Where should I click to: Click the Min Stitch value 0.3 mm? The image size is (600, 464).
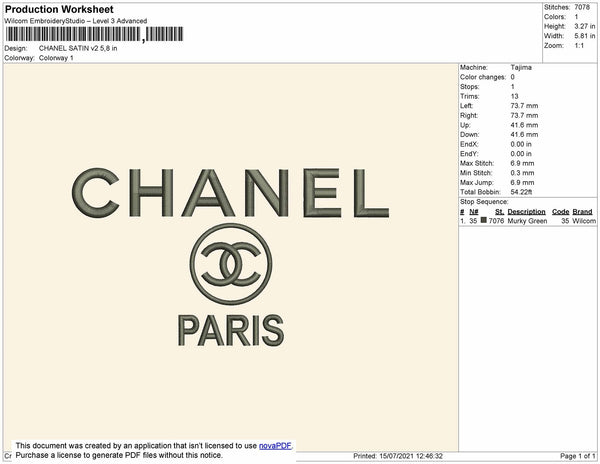(x=522, y=173)
